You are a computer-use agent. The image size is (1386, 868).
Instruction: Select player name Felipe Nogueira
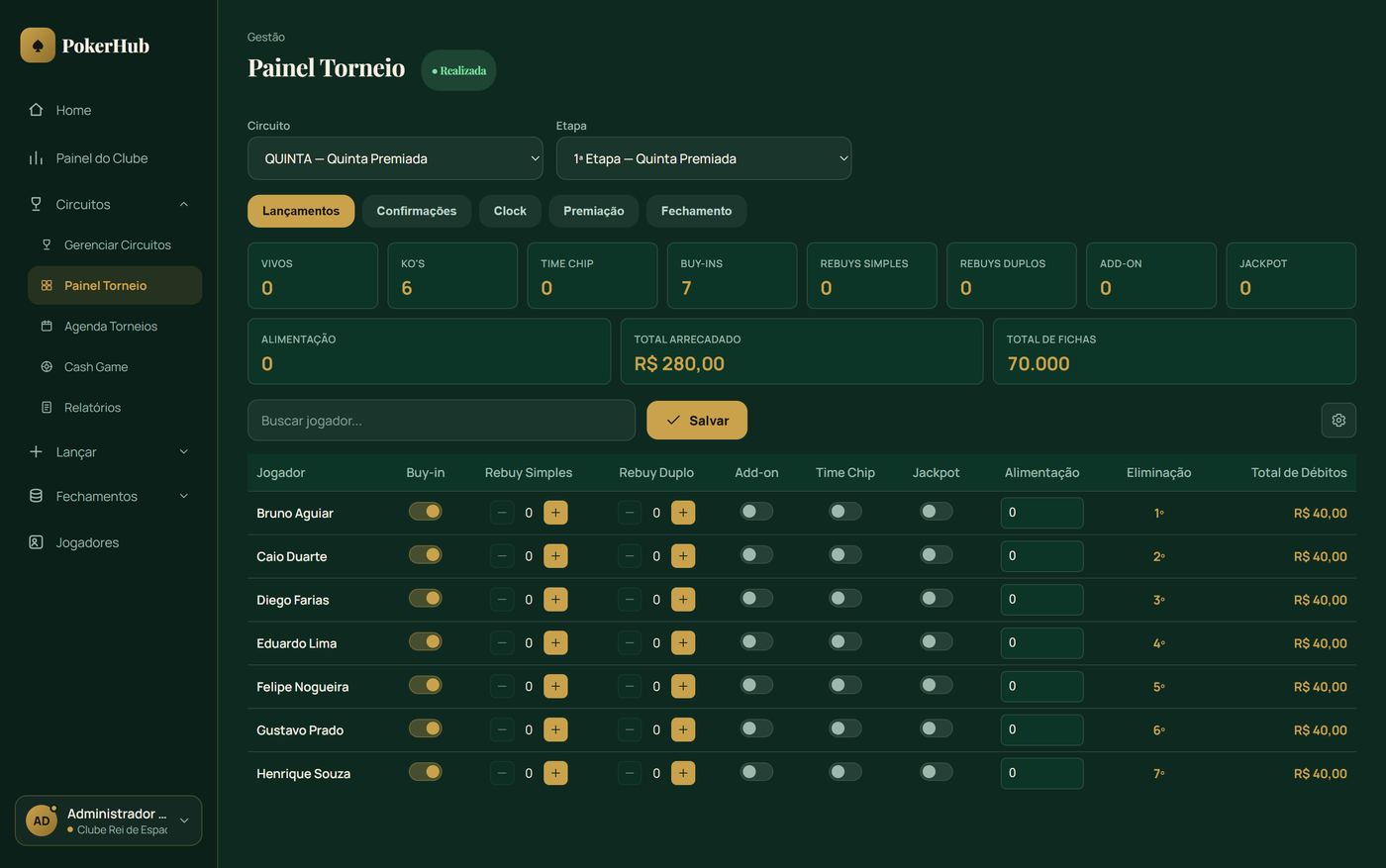(302, 687)
